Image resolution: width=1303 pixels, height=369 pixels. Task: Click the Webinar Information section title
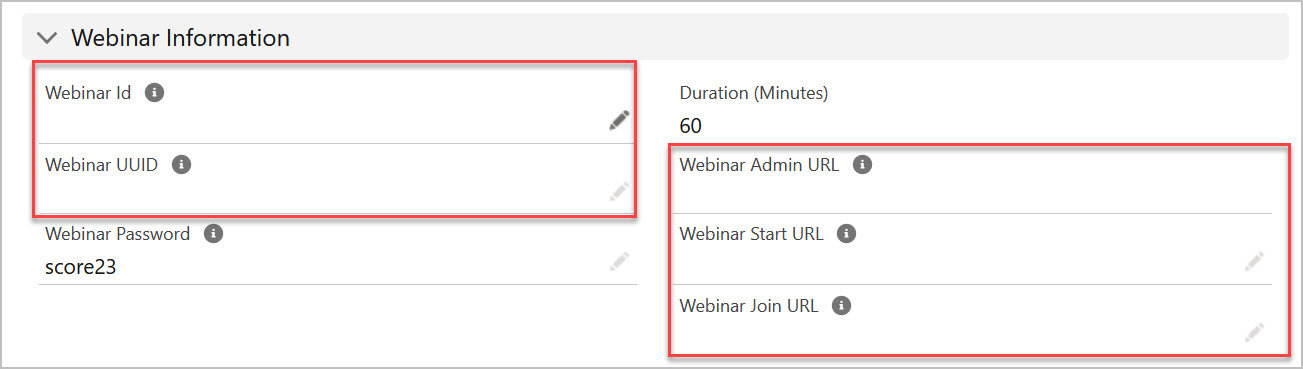[180, 38]
